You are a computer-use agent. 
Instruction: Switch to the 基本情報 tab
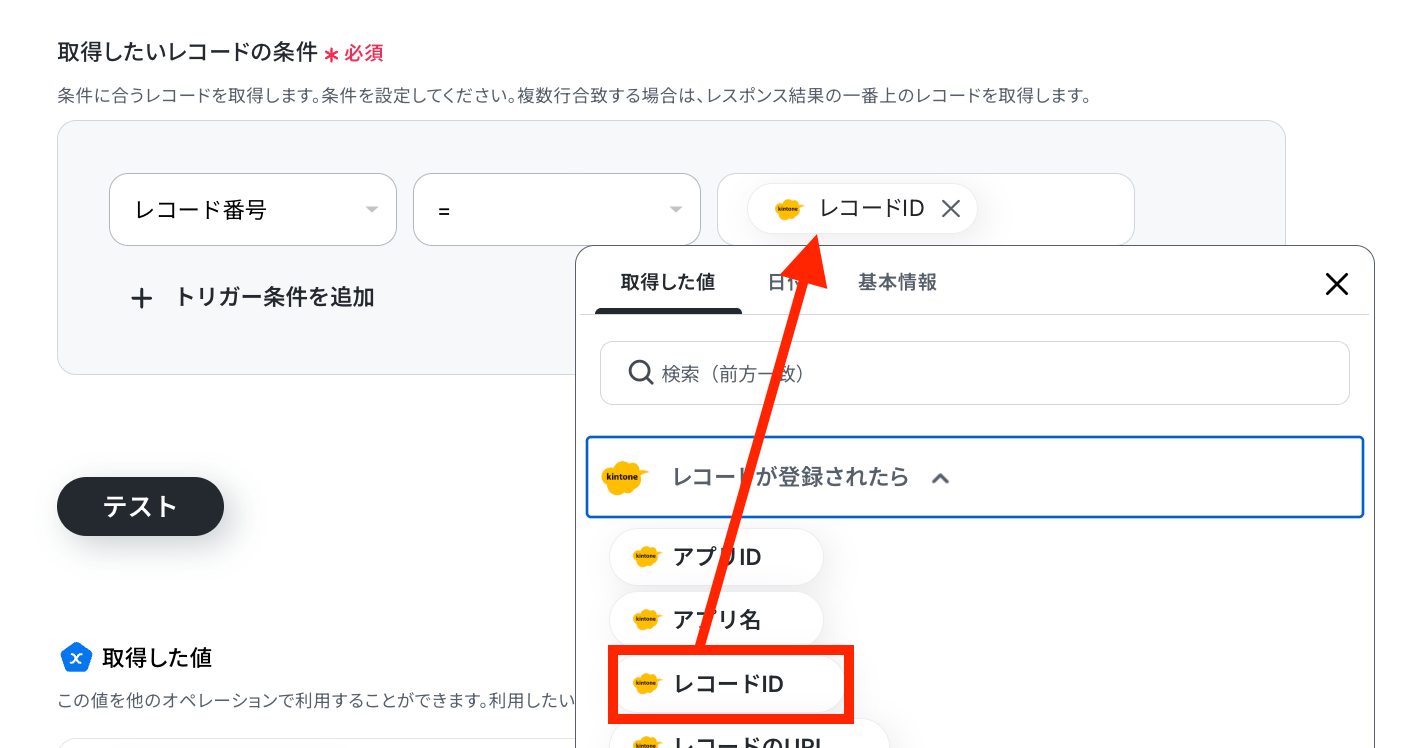(x=897, y=282)
